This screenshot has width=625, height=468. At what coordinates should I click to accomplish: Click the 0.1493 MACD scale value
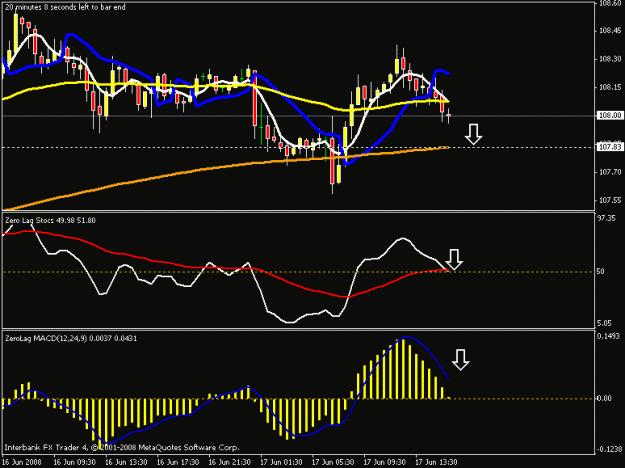[x=608, y=336]
